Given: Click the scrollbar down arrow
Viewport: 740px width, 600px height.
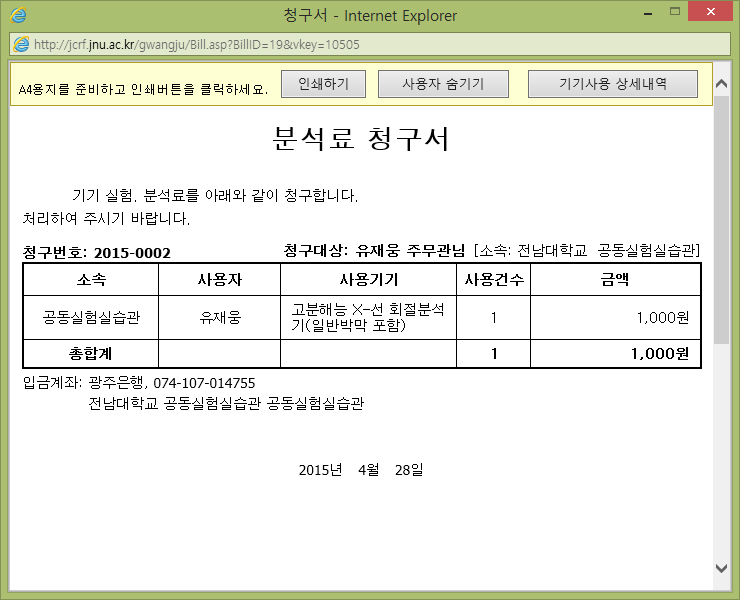Looking at the screenshot, I should 722,568.
